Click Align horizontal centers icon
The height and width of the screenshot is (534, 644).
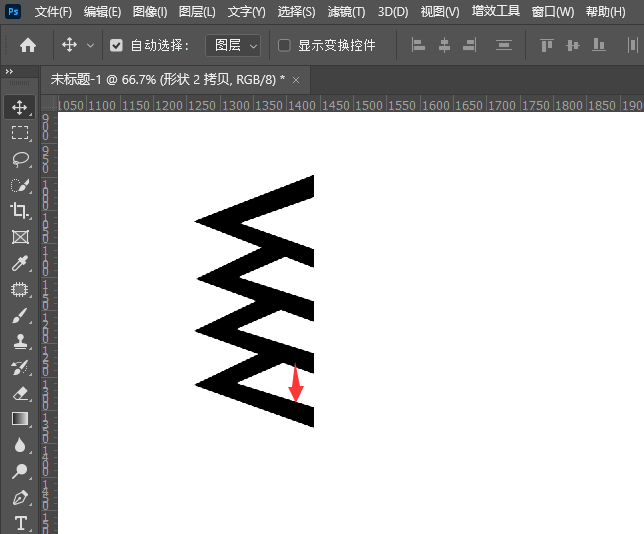point(444,45)
